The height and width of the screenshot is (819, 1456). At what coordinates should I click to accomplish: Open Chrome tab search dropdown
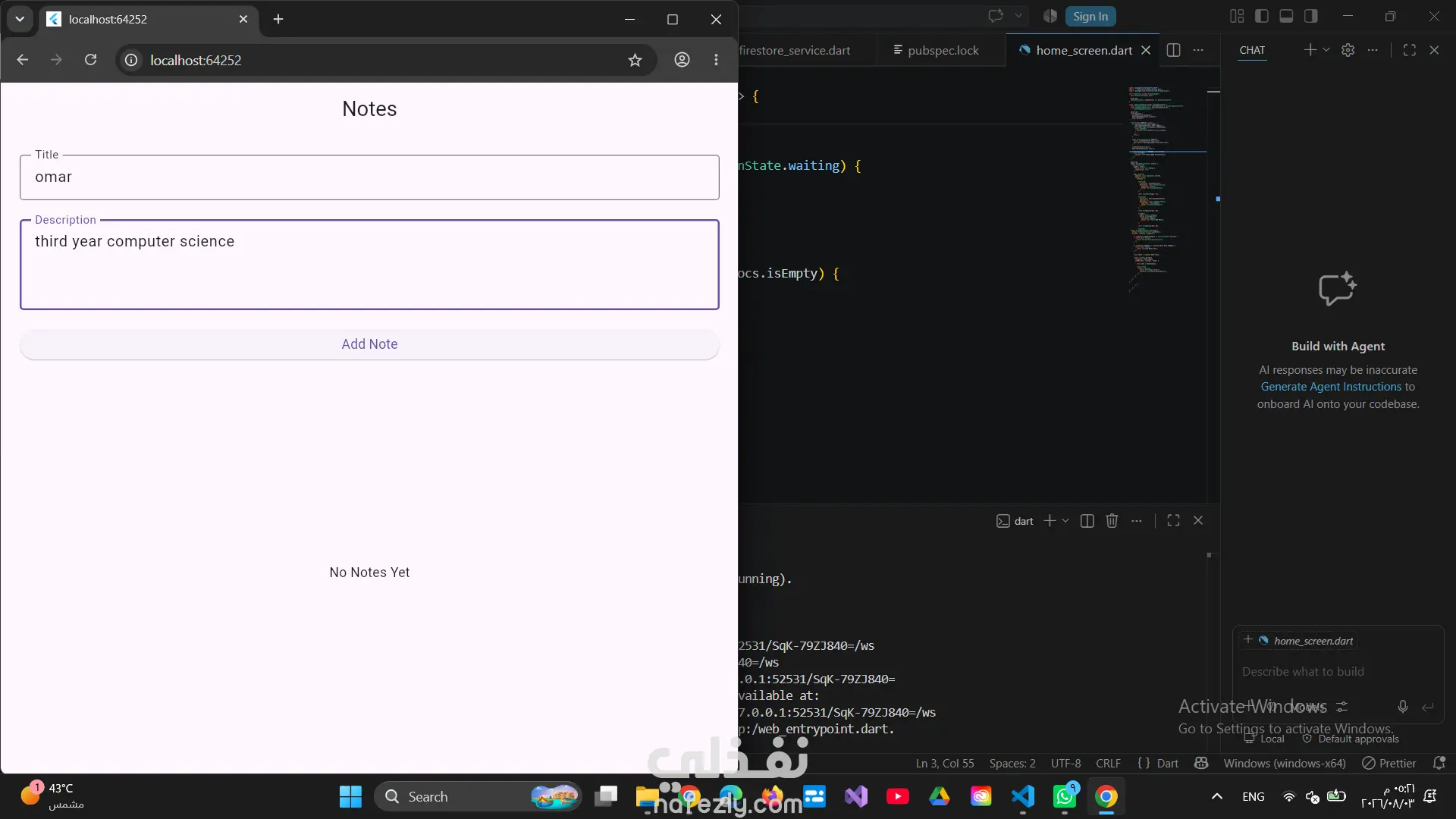[x=20, y=19]
